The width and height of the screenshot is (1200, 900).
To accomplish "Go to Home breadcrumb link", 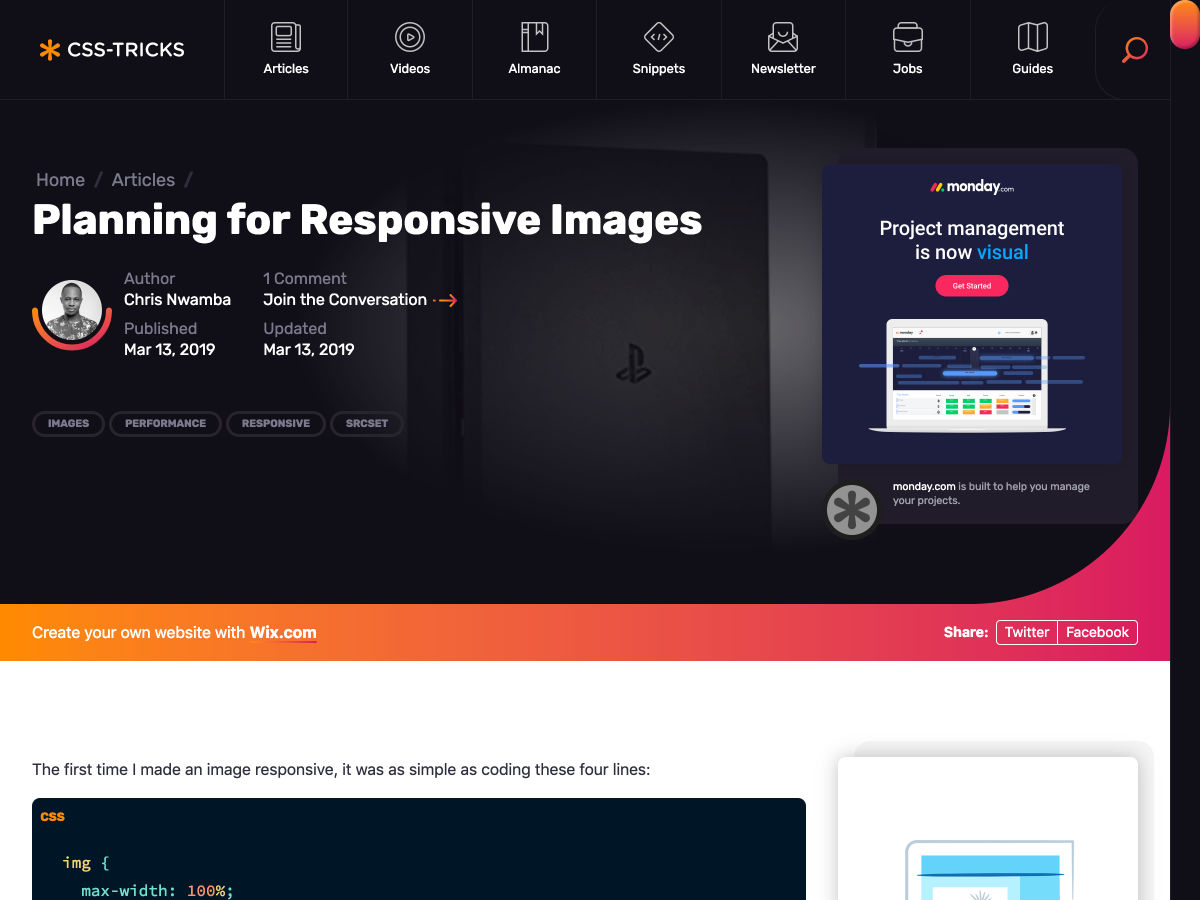I will pos(60,180).
